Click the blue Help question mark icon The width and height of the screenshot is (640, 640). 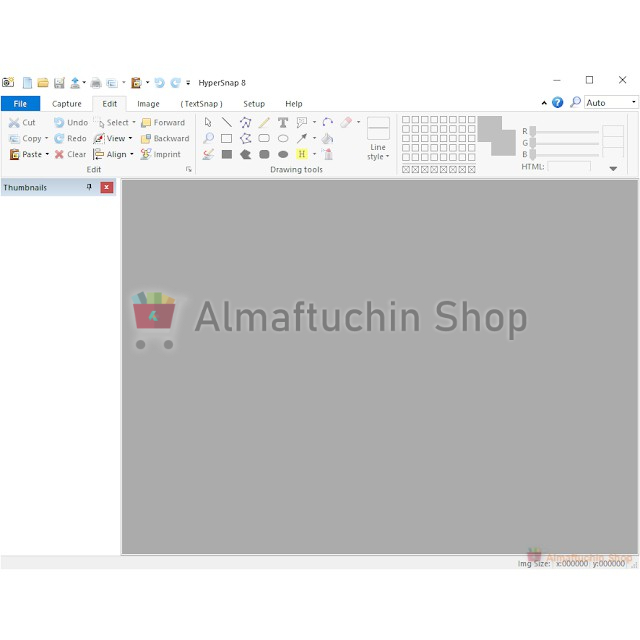coord(558,102)
